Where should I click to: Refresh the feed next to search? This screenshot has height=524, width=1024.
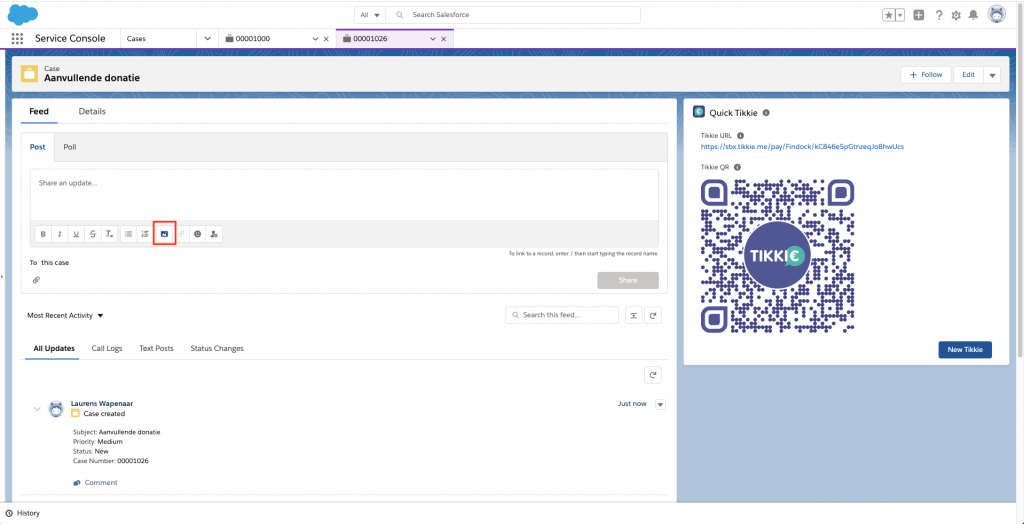pos(654,315)
